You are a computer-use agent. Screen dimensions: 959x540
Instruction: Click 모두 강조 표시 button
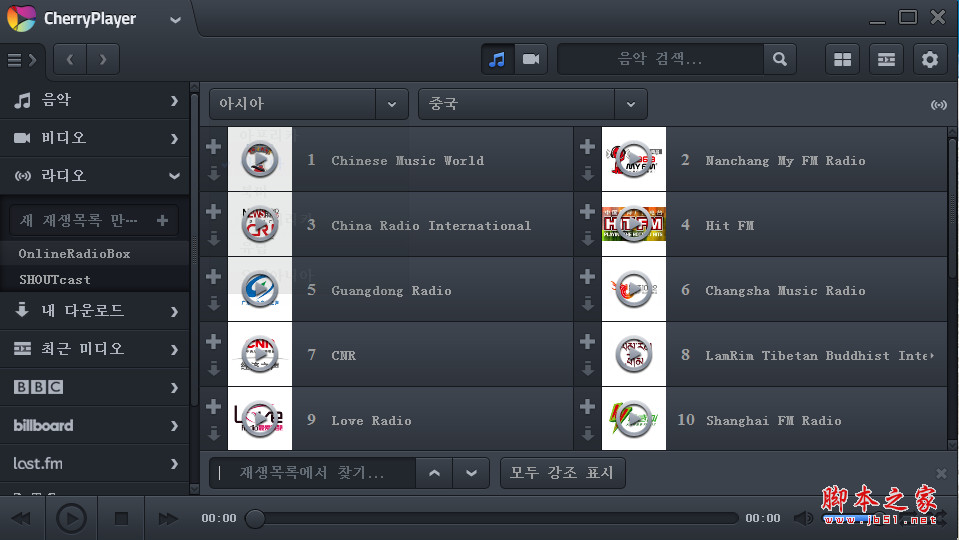(563, 473)
